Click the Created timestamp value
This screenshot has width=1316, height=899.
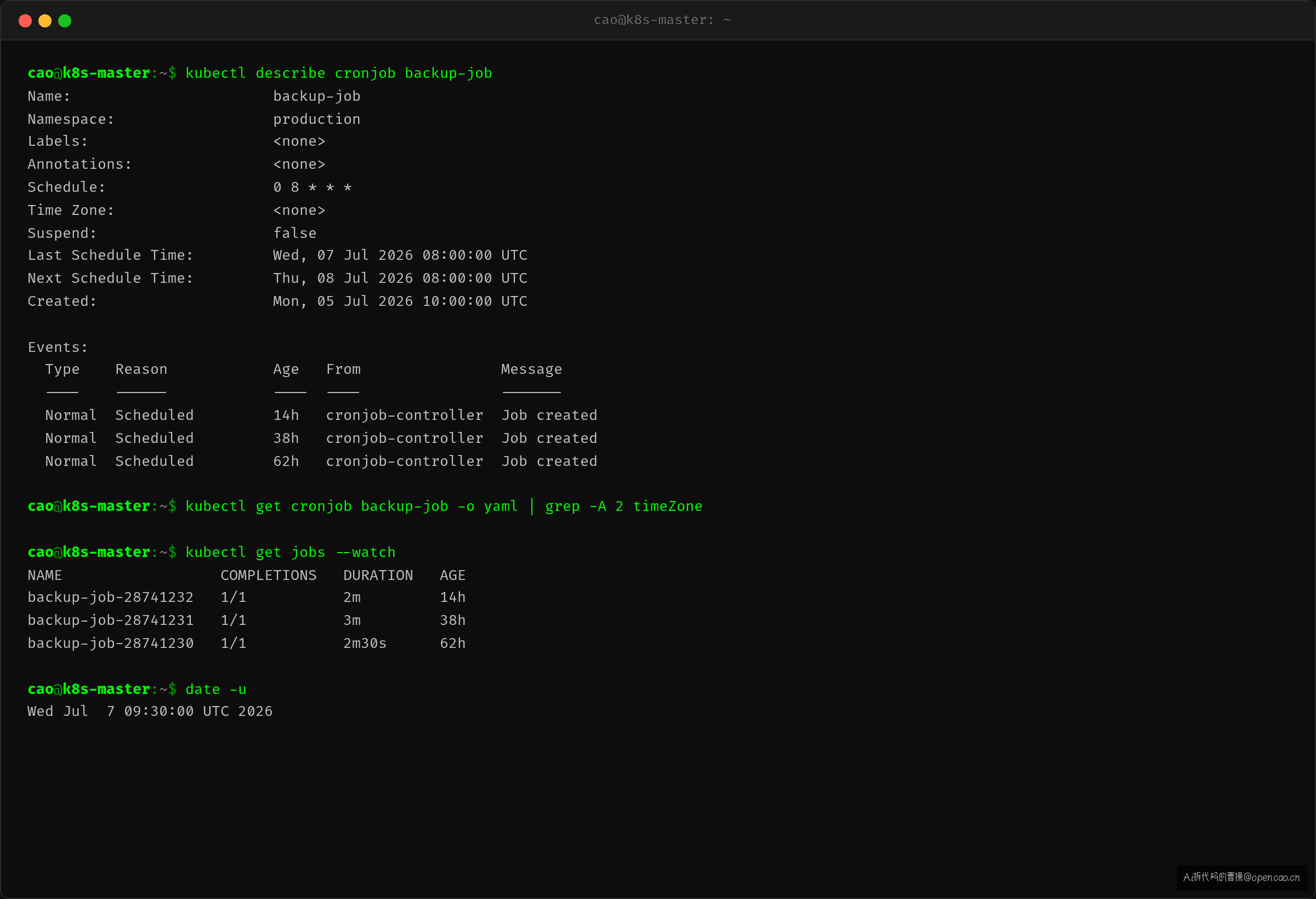pyautogui.click(x=400, y=301)
